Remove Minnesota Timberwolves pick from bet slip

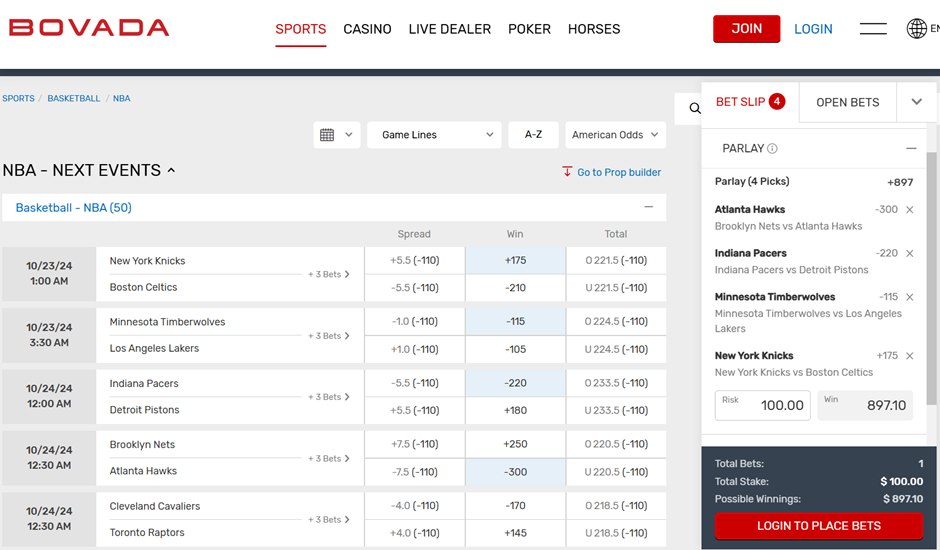click(x=909, y=297)
